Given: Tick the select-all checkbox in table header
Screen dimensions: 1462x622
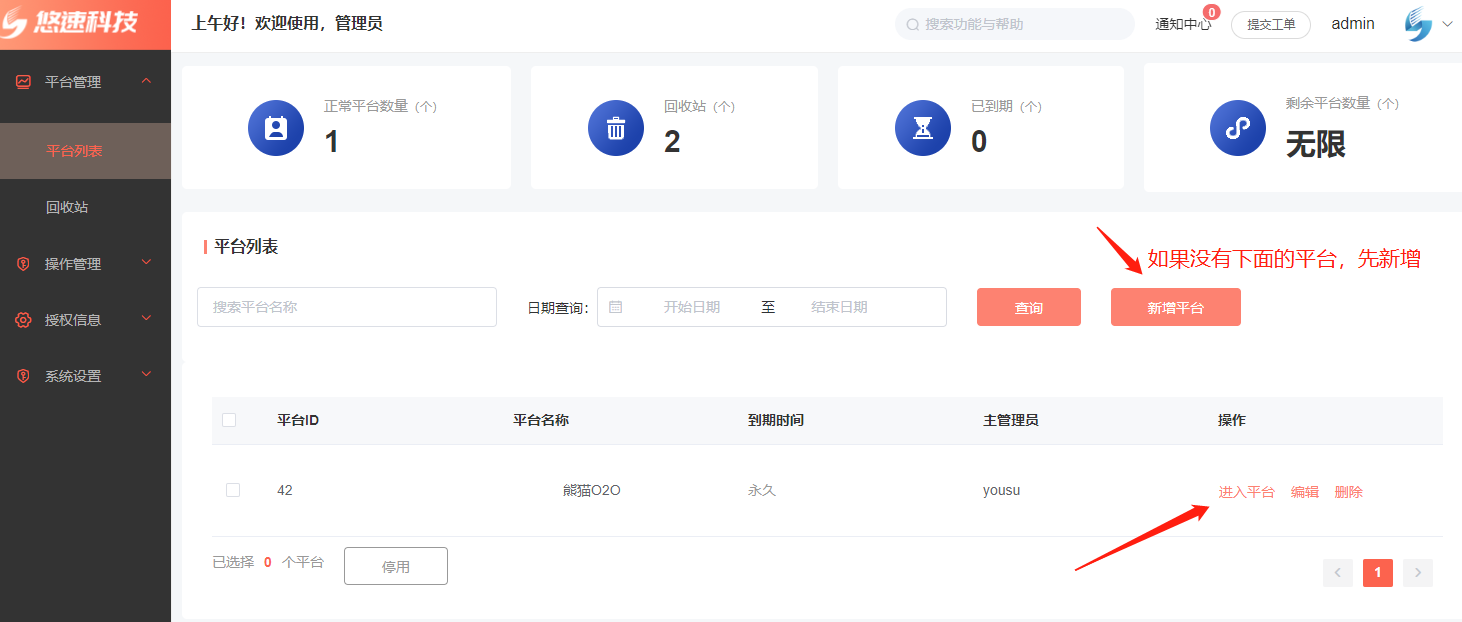Looking at the screenshot, I should click(229, 420).
